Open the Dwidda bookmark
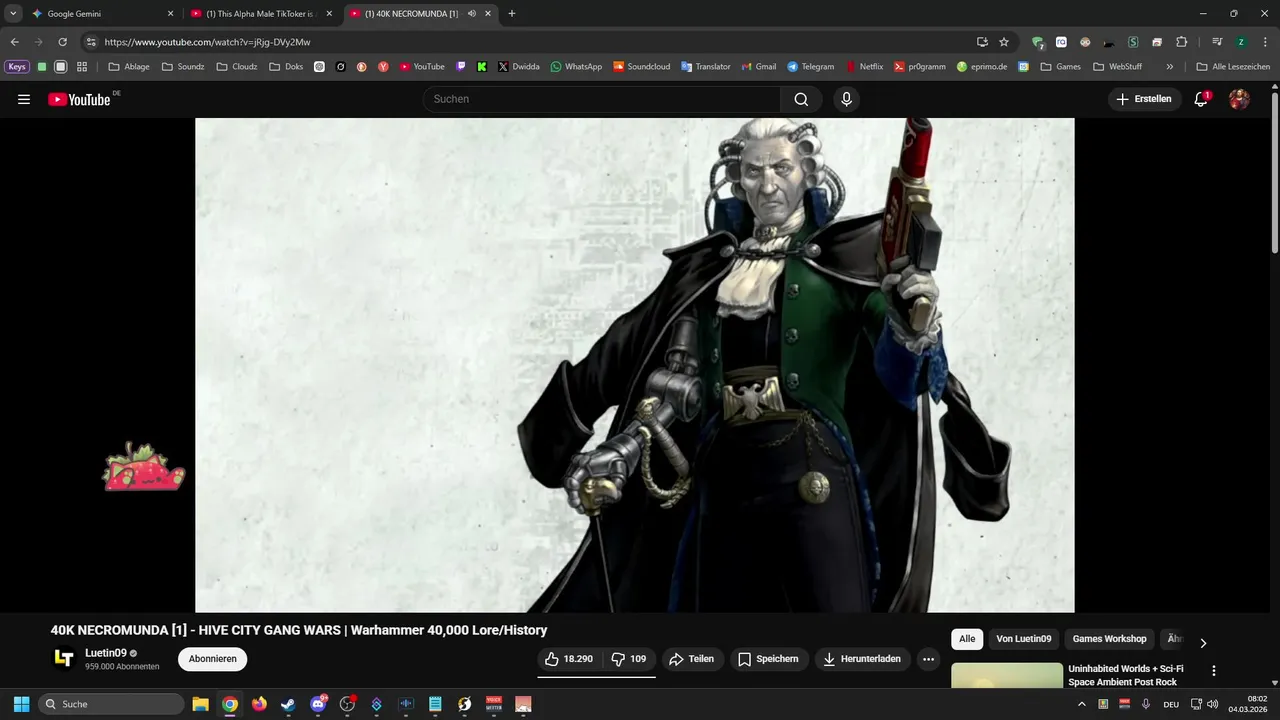This screenshot has width=1280, height=720. 518,67
